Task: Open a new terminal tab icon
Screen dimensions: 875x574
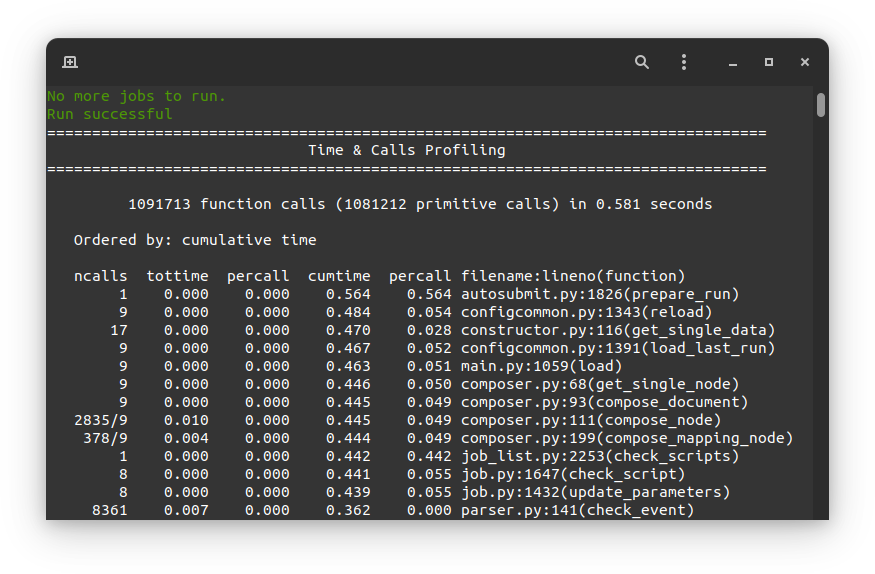Action: click(70, 62)
